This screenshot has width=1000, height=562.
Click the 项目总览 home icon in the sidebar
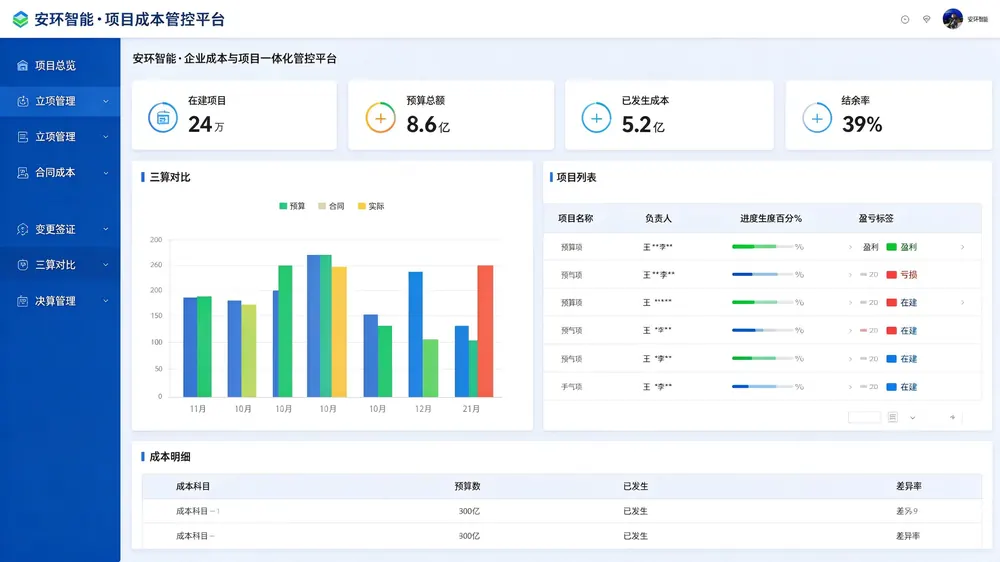[22, 65]
